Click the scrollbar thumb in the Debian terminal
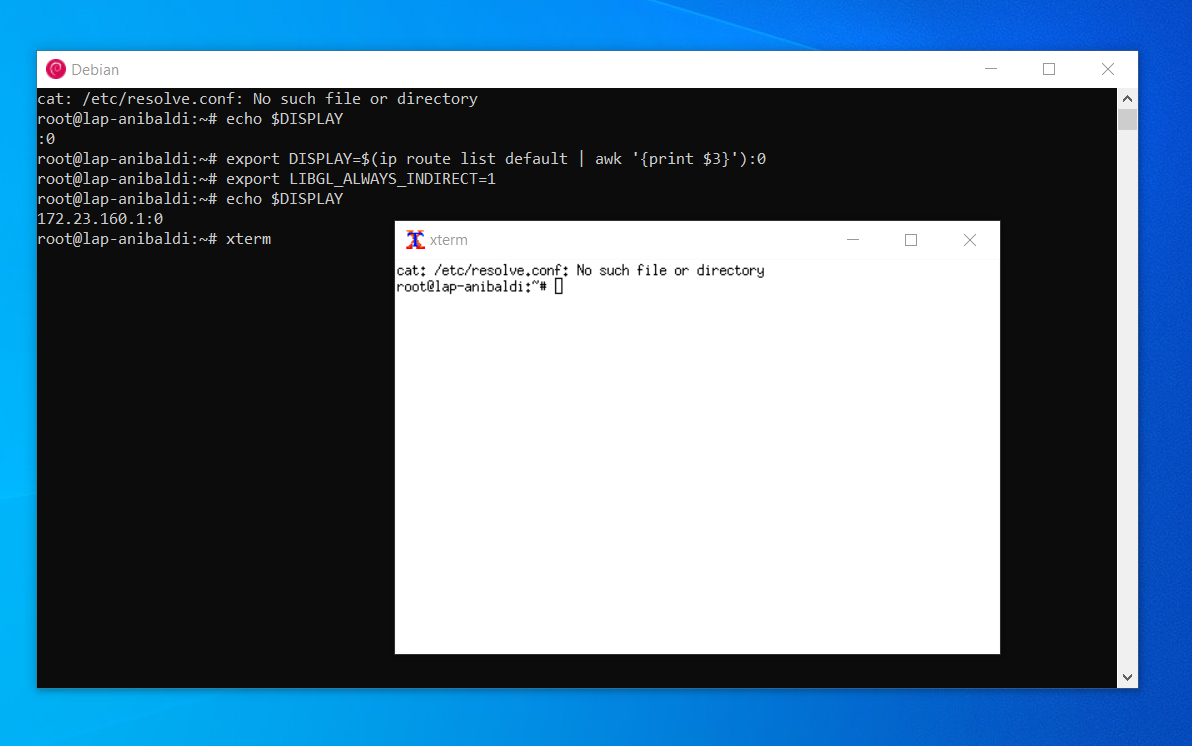Viewport: 1192px width, 746px height. coord(1127,120)
